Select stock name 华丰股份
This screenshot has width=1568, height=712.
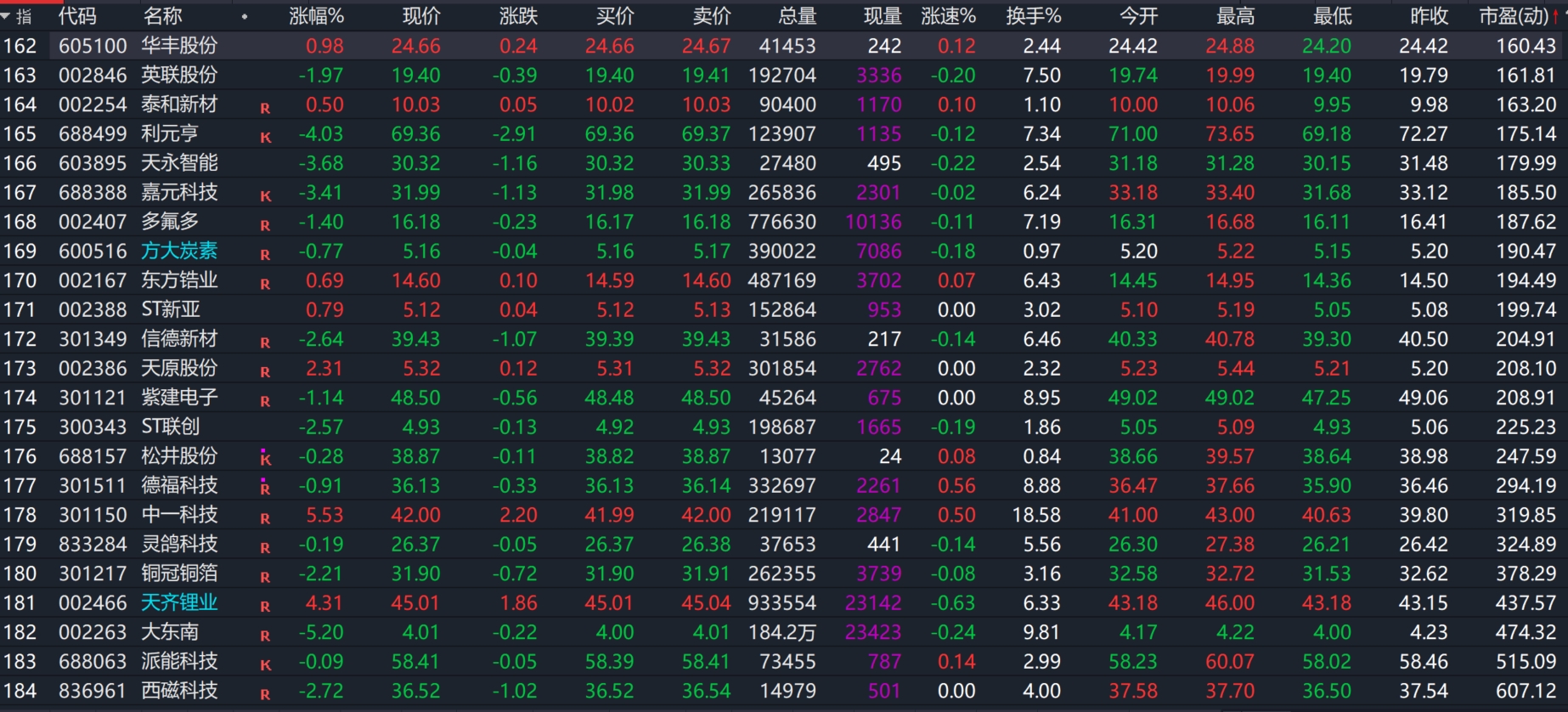[x=179, y=46]
